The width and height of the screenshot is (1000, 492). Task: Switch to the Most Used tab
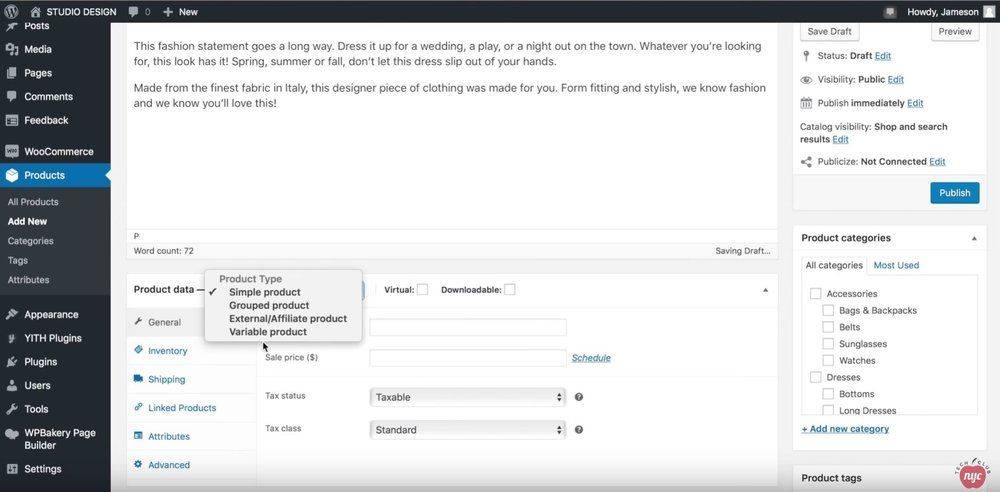pos(896,265)
